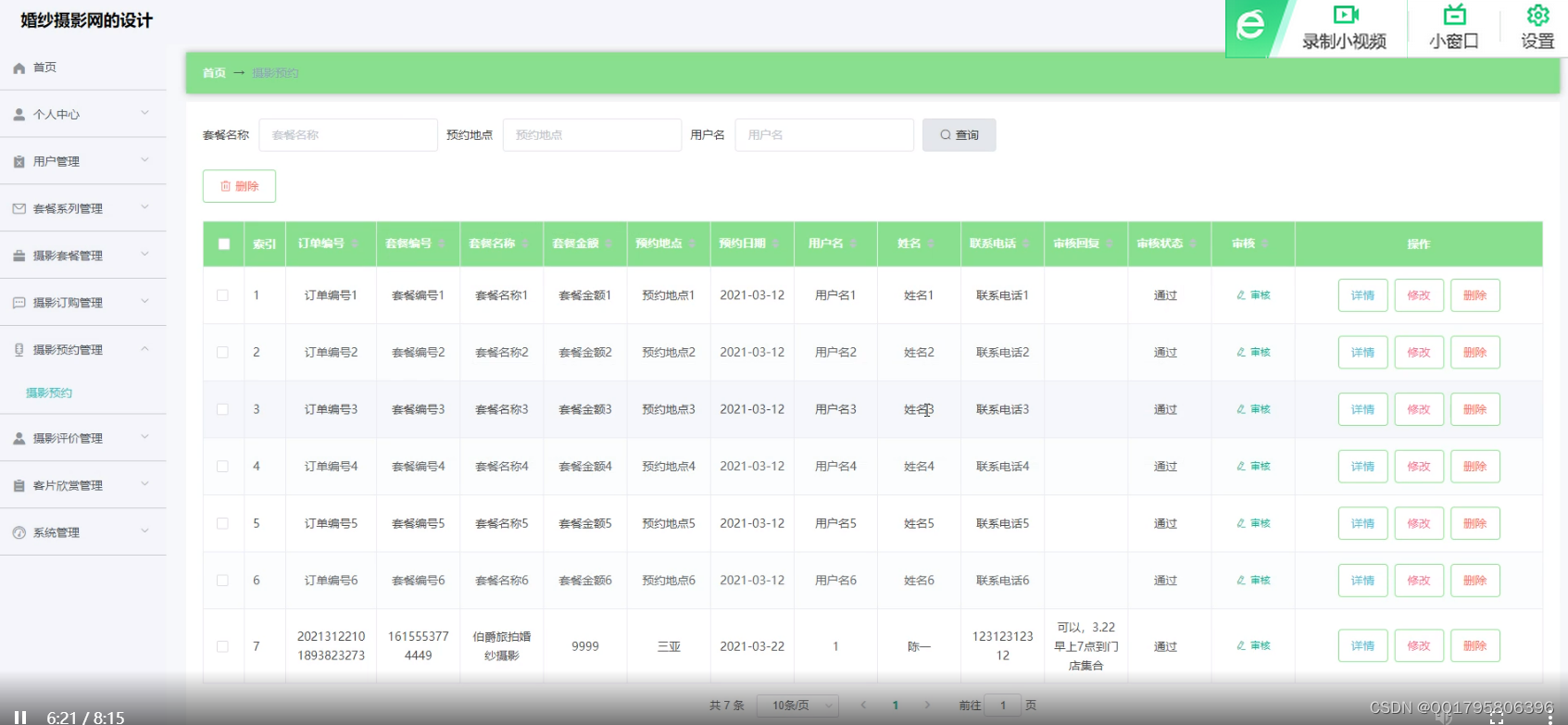This screenshot has width=1568, height=725.
Task: Check the checkbox for row 7 陈一
Action: coord(222,646)
